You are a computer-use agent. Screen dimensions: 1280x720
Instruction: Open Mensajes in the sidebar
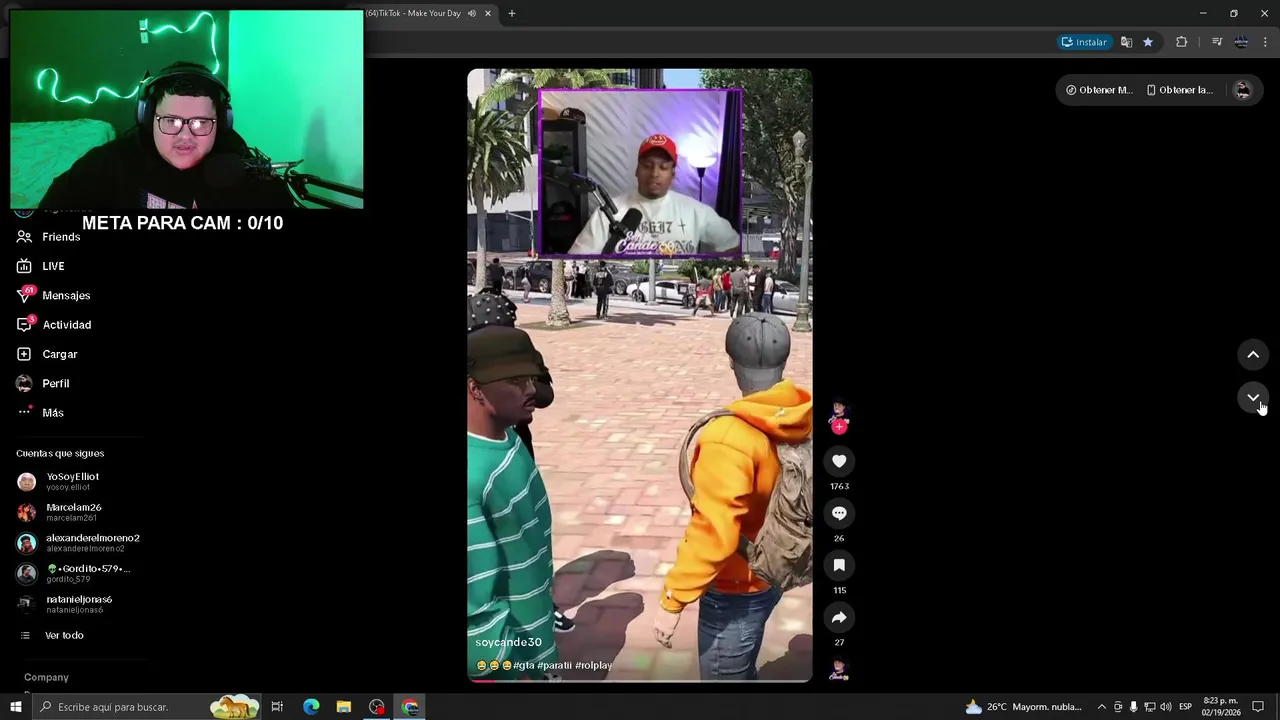click(53, 295)
